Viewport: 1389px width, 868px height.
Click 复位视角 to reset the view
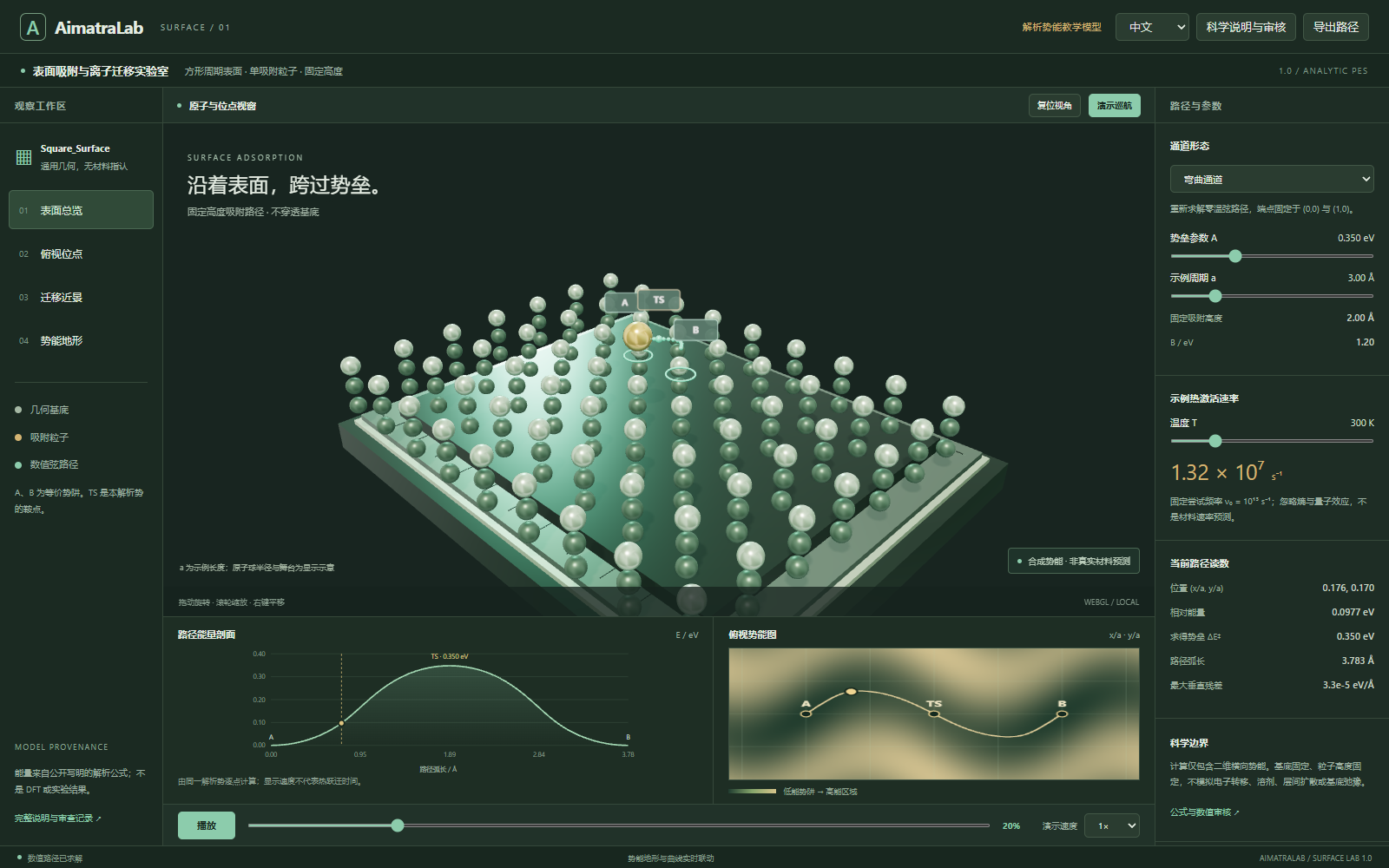point(1055,105)
